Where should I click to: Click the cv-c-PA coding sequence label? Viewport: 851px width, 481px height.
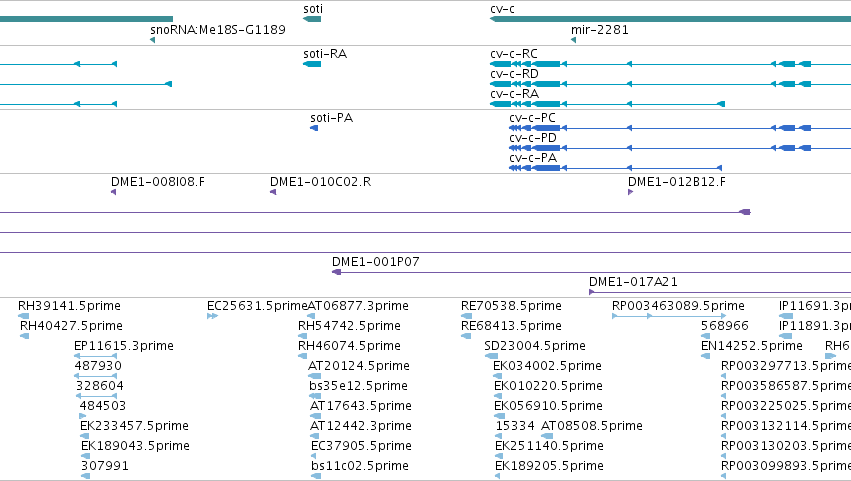point(533,158)
